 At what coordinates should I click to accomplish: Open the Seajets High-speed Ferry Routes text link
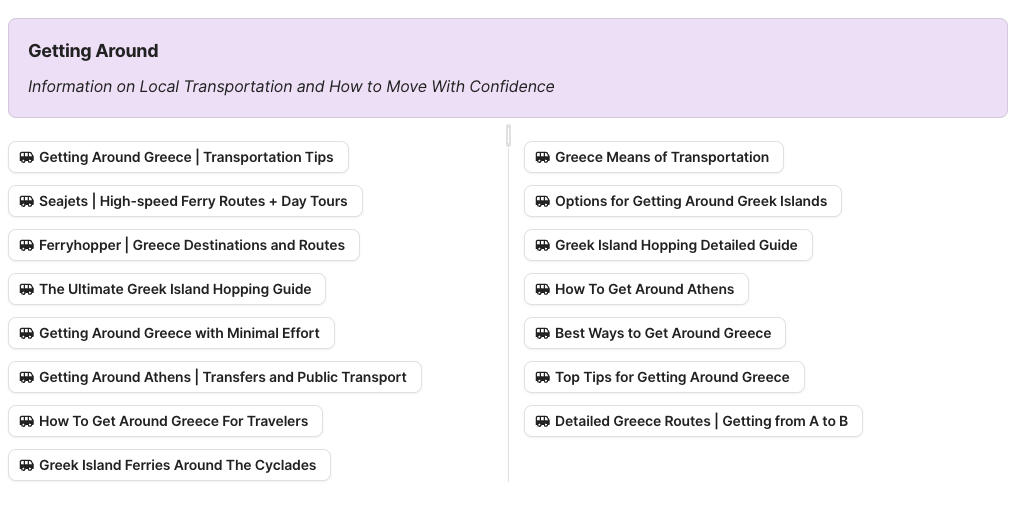click(193, 201)
